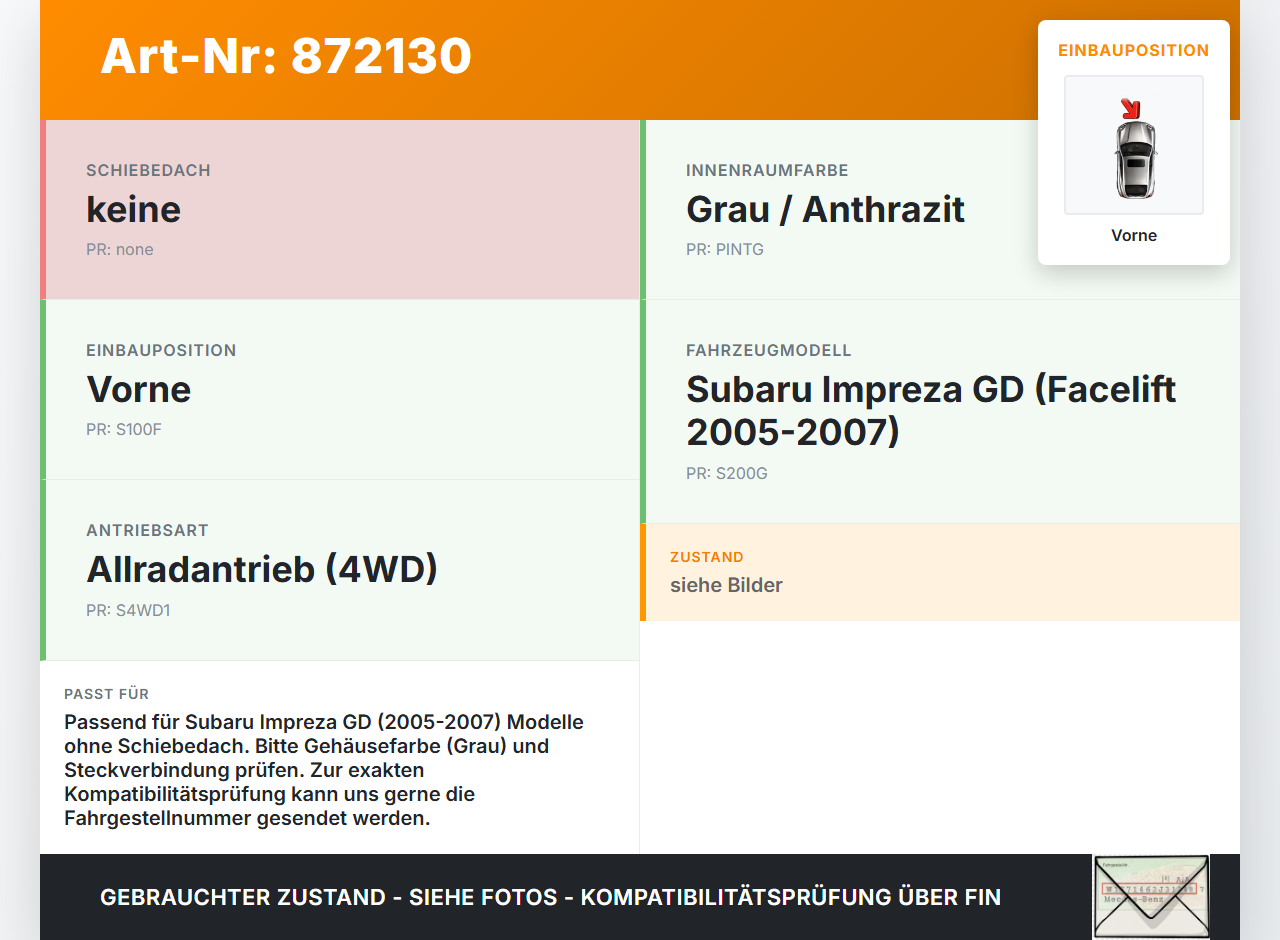
Task: Click the PASST FÜR section label
Action: 107,694
